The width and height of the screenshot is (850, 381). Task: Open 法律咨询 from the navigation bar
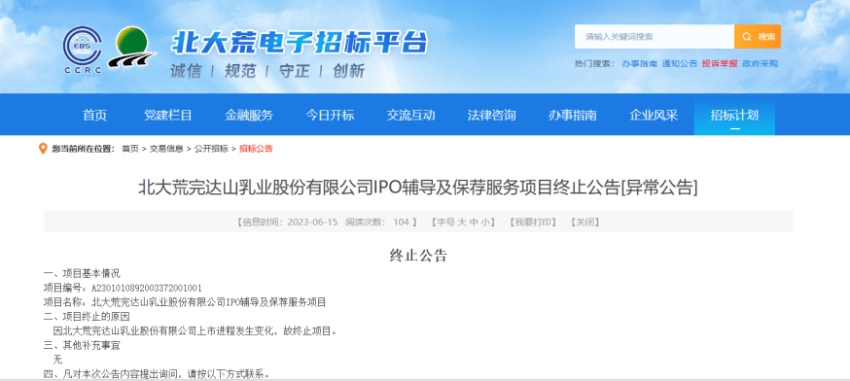pos(492,115)
